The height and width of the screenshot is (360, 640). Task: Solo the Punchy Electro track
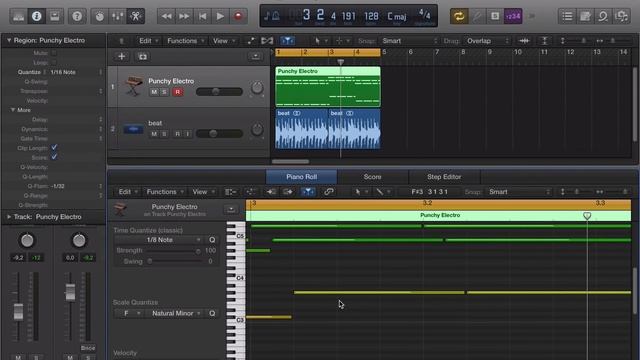[x=164, y=92]
